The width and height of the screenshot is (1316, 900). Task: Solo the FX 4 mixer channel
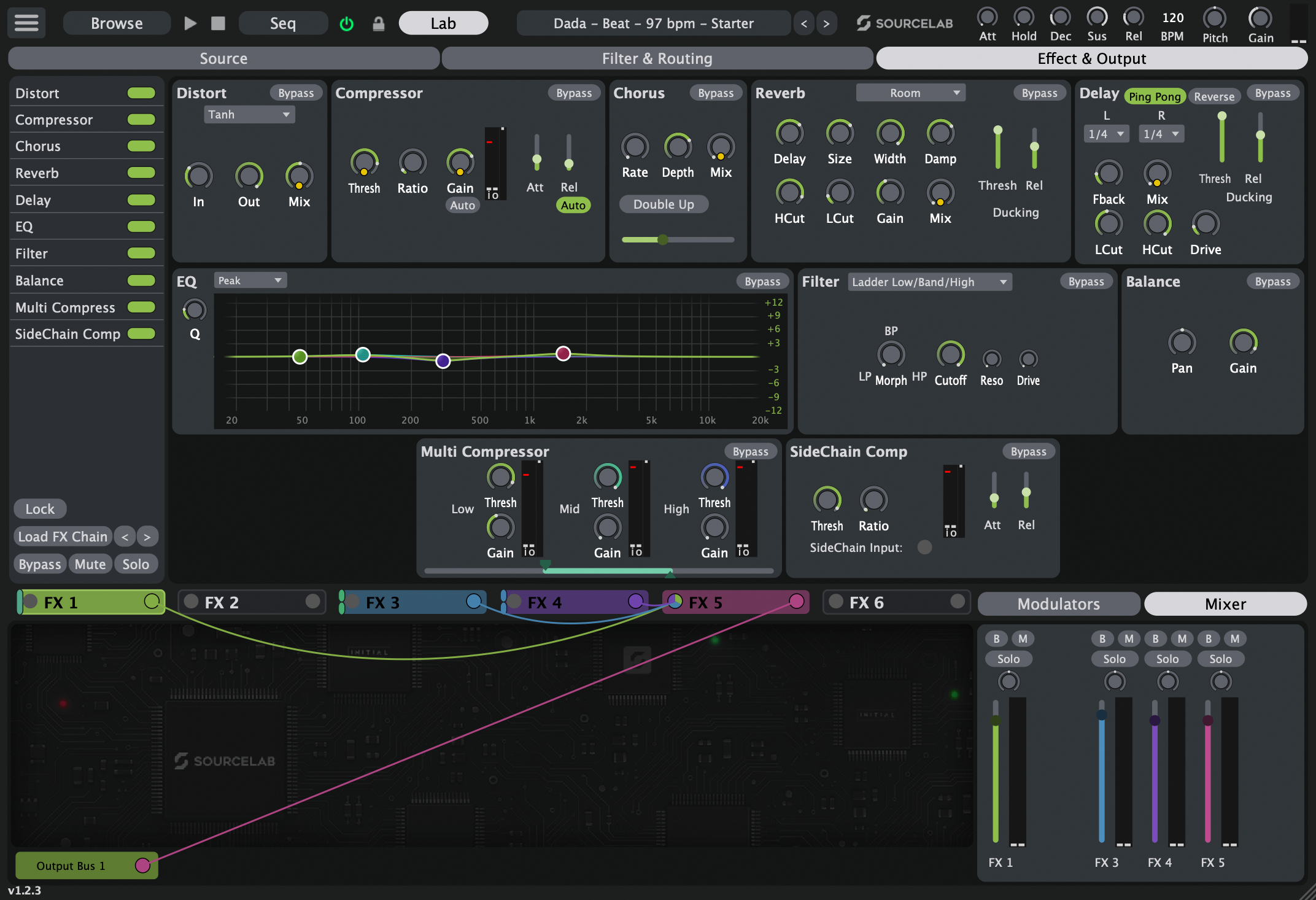[1167, 659]
